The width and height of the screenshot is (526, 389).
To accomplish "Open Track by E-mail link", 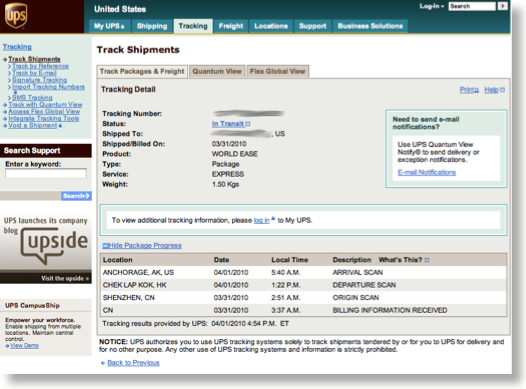I will point(35,73).
